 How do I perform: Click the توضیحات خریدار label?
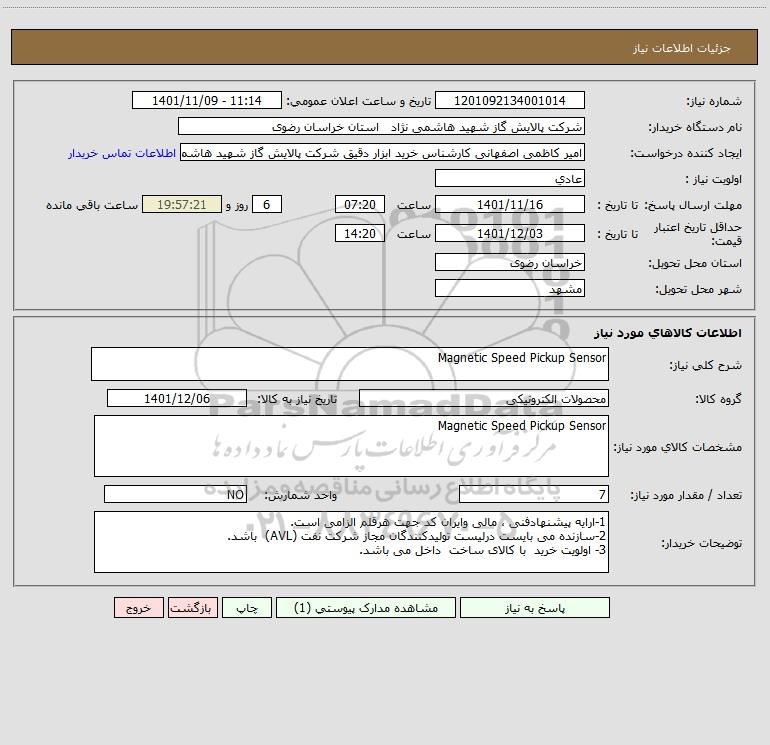point(702,544)
